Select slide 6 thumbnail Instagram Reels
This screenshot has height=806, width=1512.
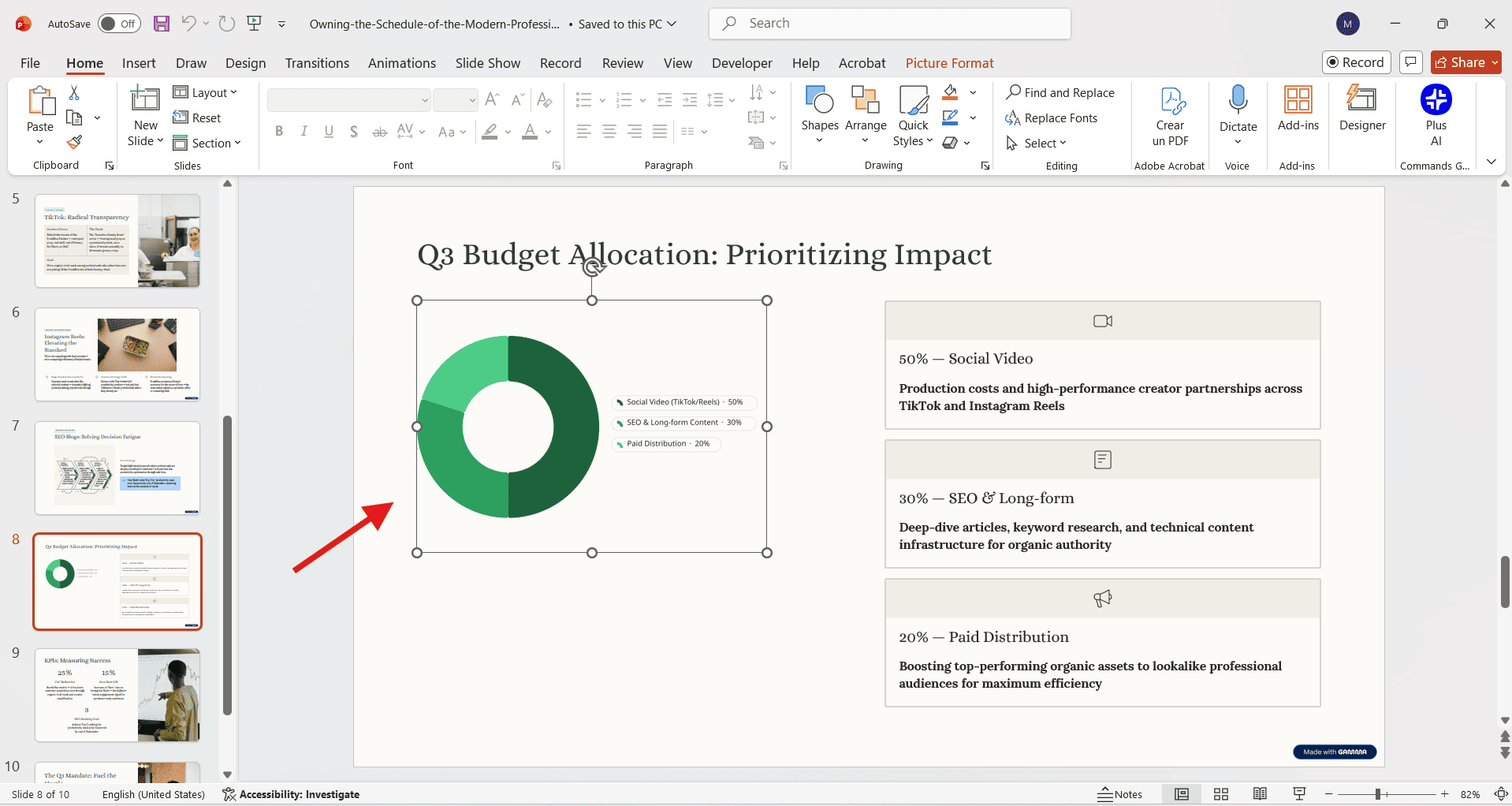pos(117,355)
